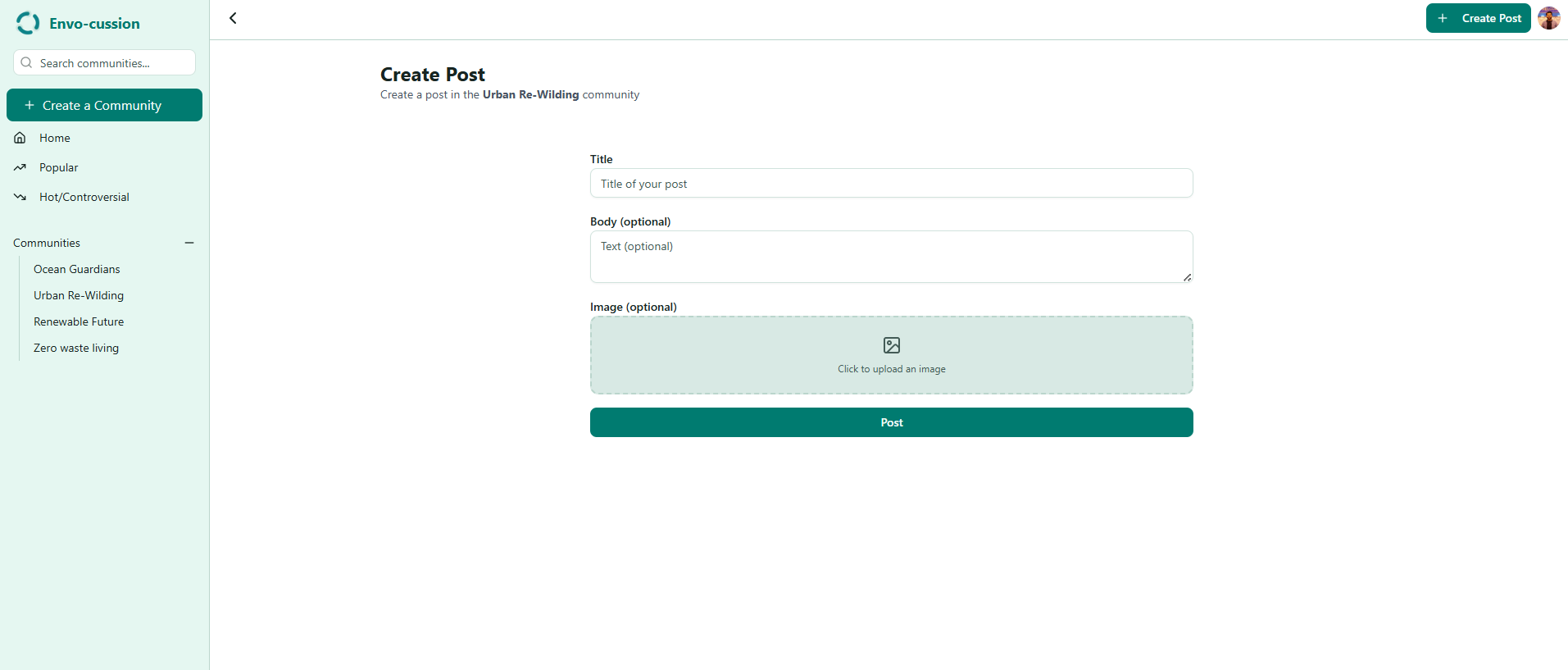The image size is (1568, 670).
Task: Click the 'Click to upload an image' text
Action: pyautogui.click(x=891, y=369)
